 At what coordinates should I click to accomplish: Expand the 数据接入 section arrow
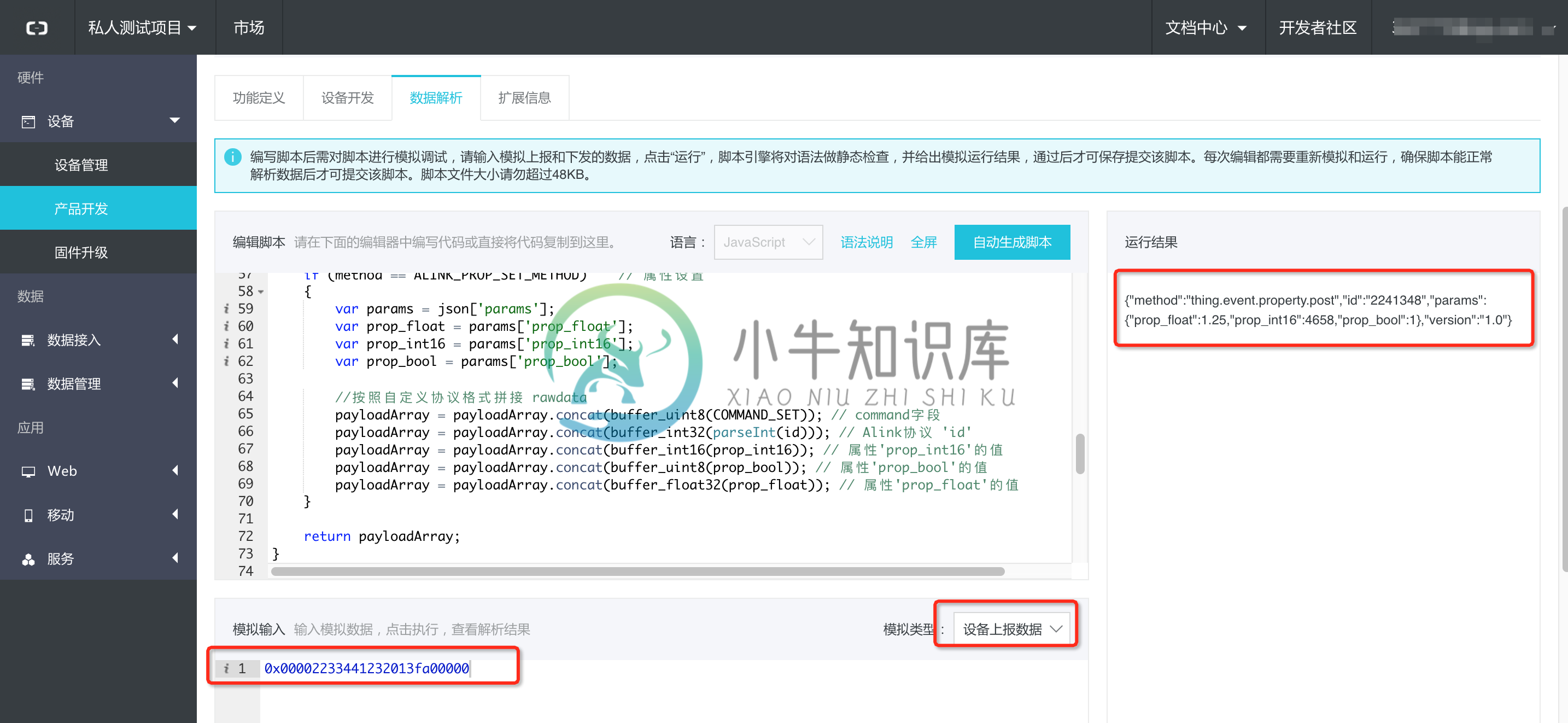tap(175, 339)
